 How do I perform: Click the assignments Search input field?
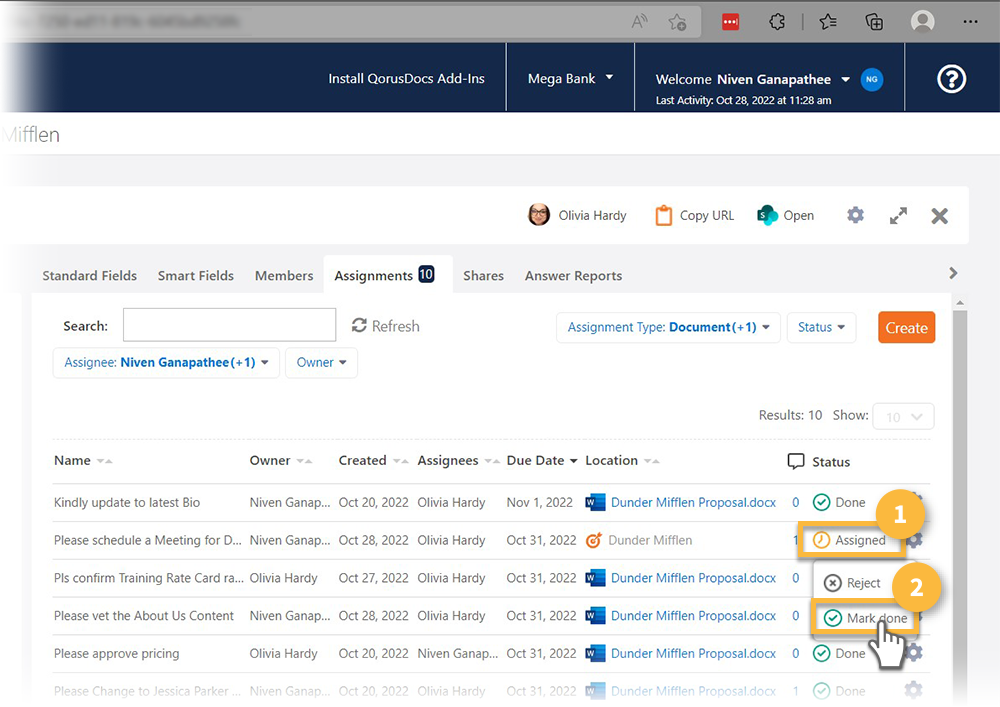point(229,325)
